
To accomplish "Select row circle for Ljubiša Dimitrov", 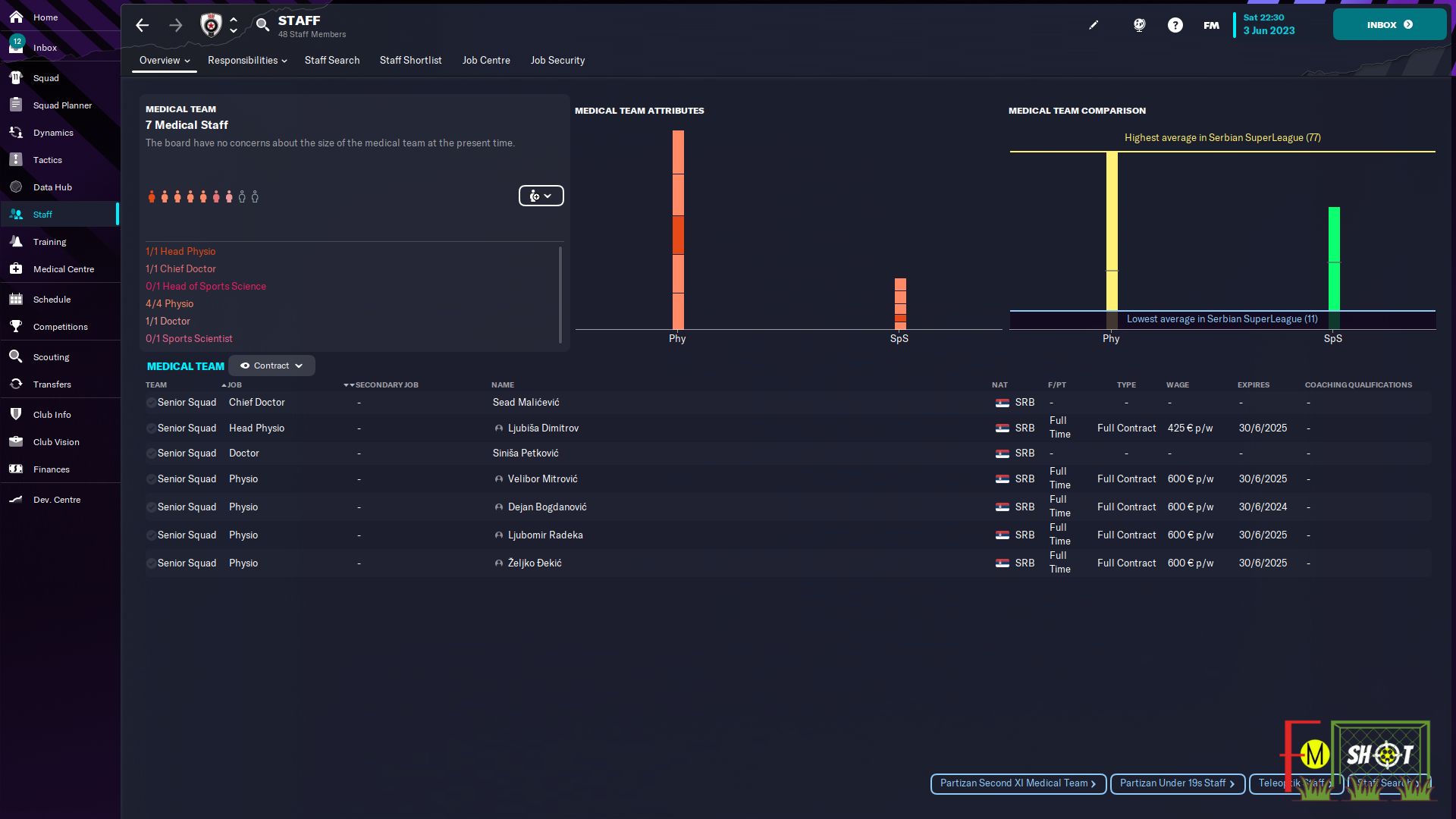I will (x=151, y=428).
